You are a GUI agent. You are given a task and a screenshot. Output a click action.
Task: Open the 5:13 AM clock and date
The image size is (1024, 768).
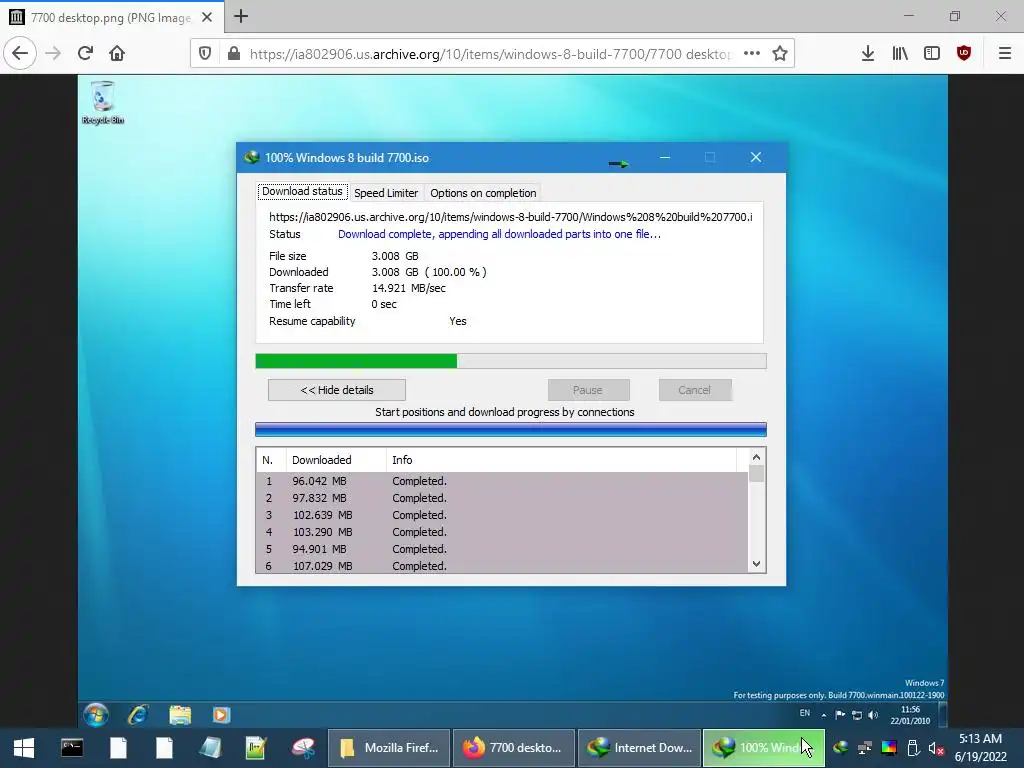[x=980, y=748]
